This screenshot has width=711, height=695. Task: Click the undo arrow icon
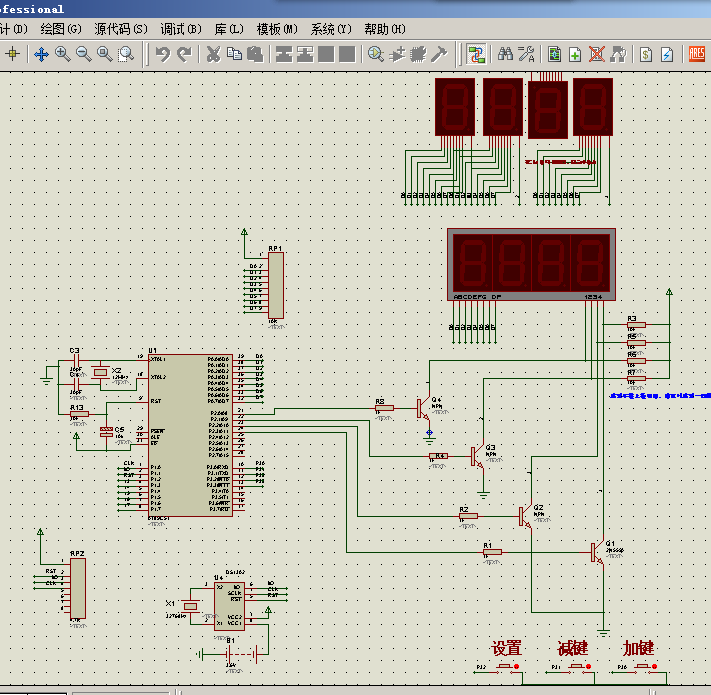[x=162, y=54]
